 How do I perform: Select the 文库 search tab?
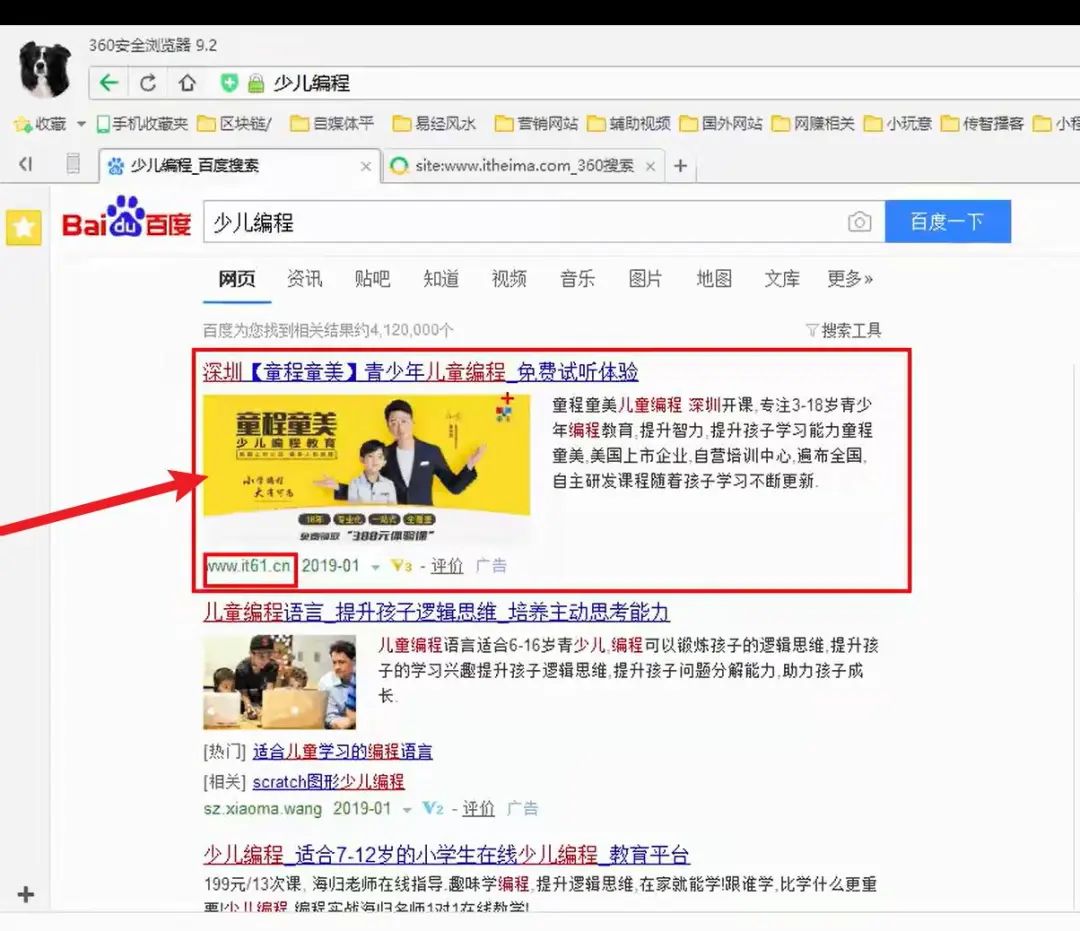(x=782, y=279)
